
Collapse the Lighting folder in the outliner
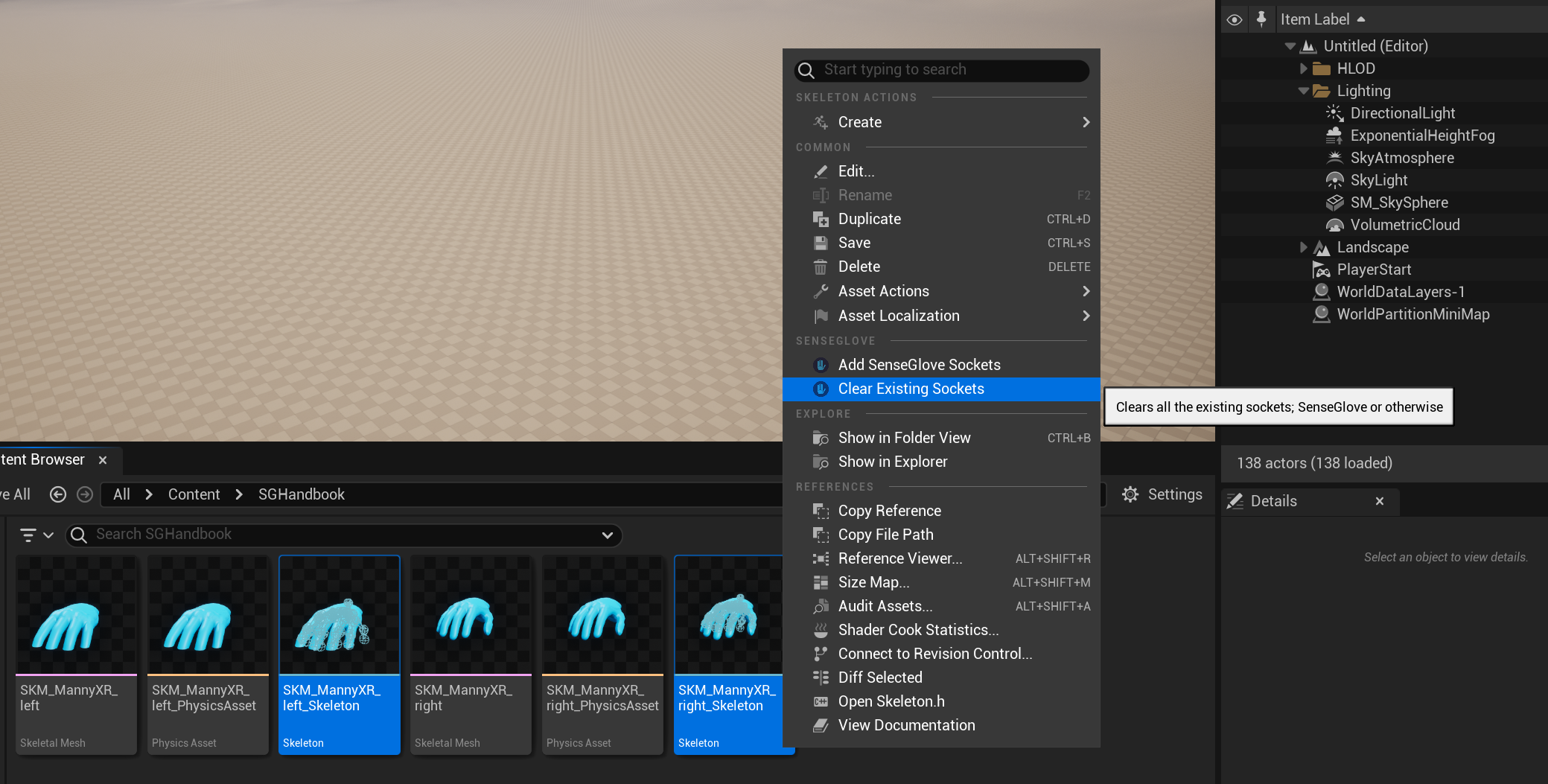pyautogui.click(x=1305, y=90)
